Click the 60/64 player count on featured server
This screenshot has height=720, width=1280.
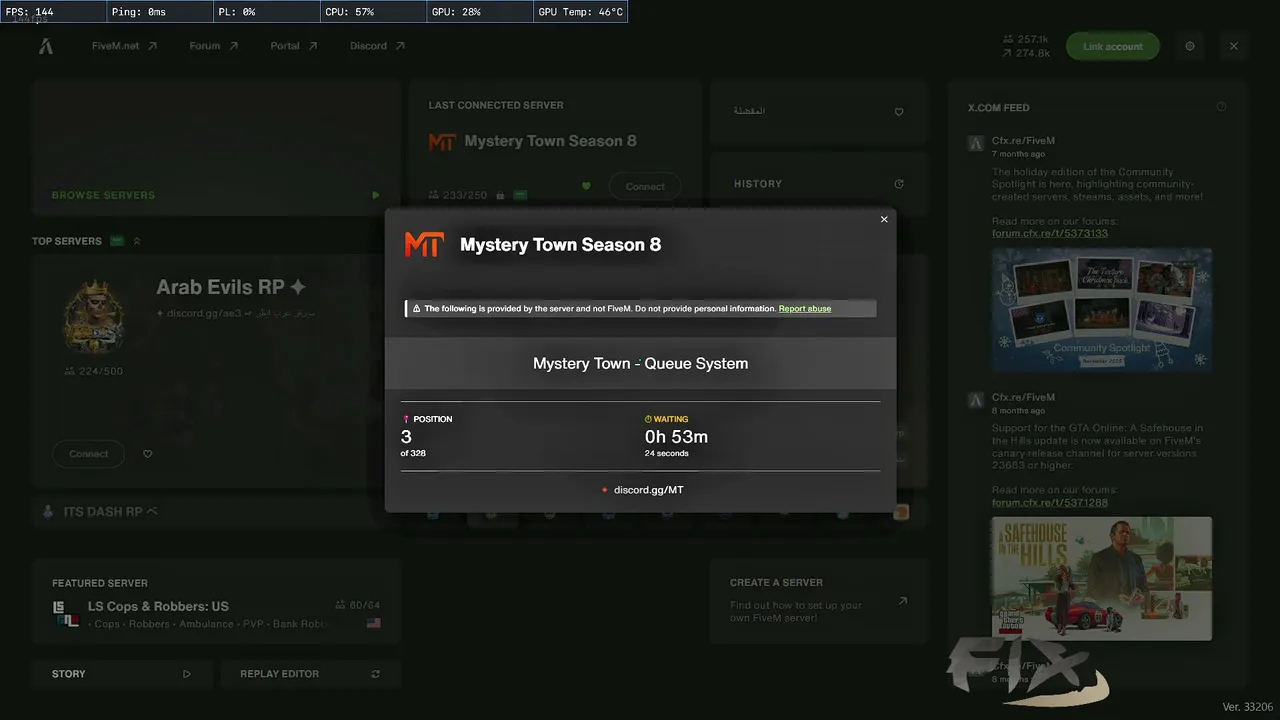coord(358,605)
